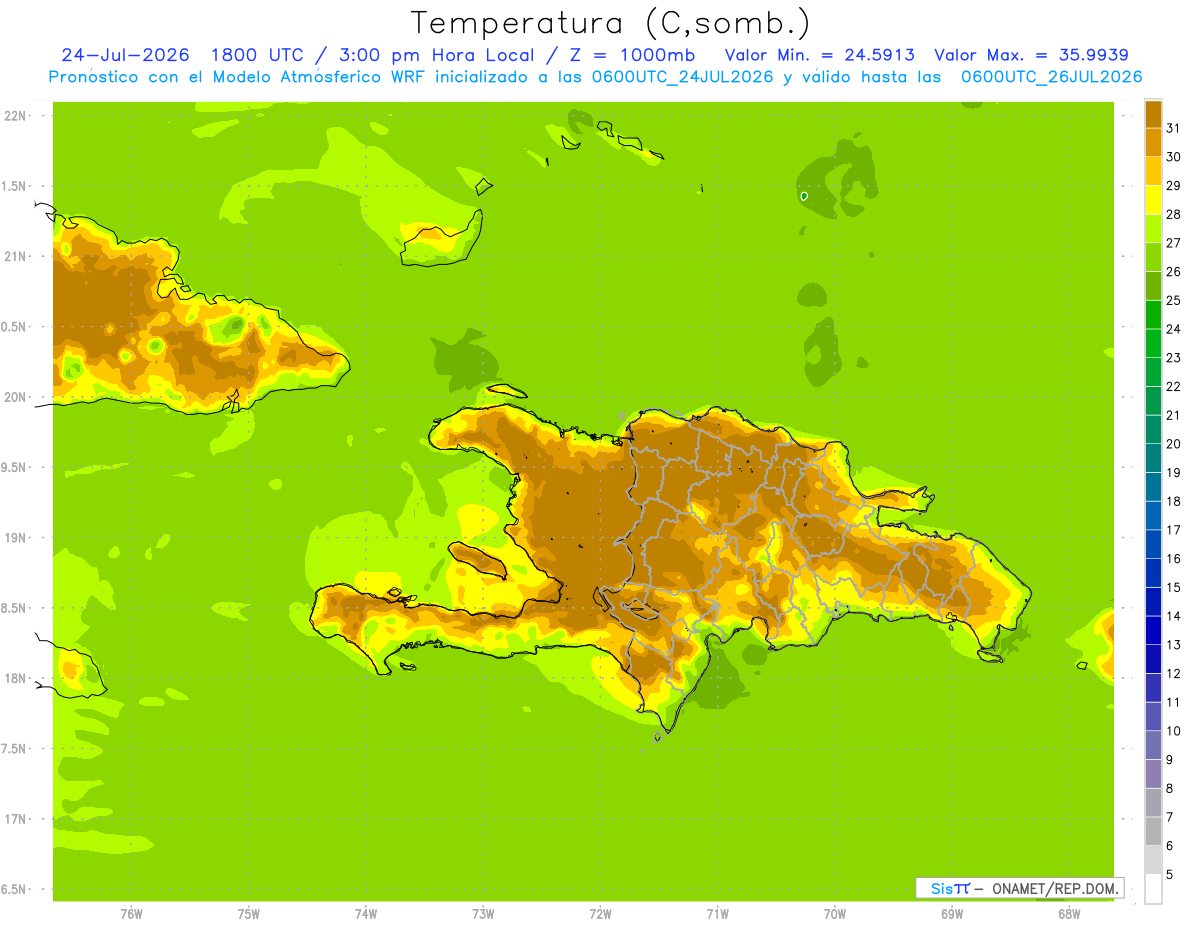Click the '31' label on the color scale
This screenshot has height=927, width=1200.
click(1173, 127)
